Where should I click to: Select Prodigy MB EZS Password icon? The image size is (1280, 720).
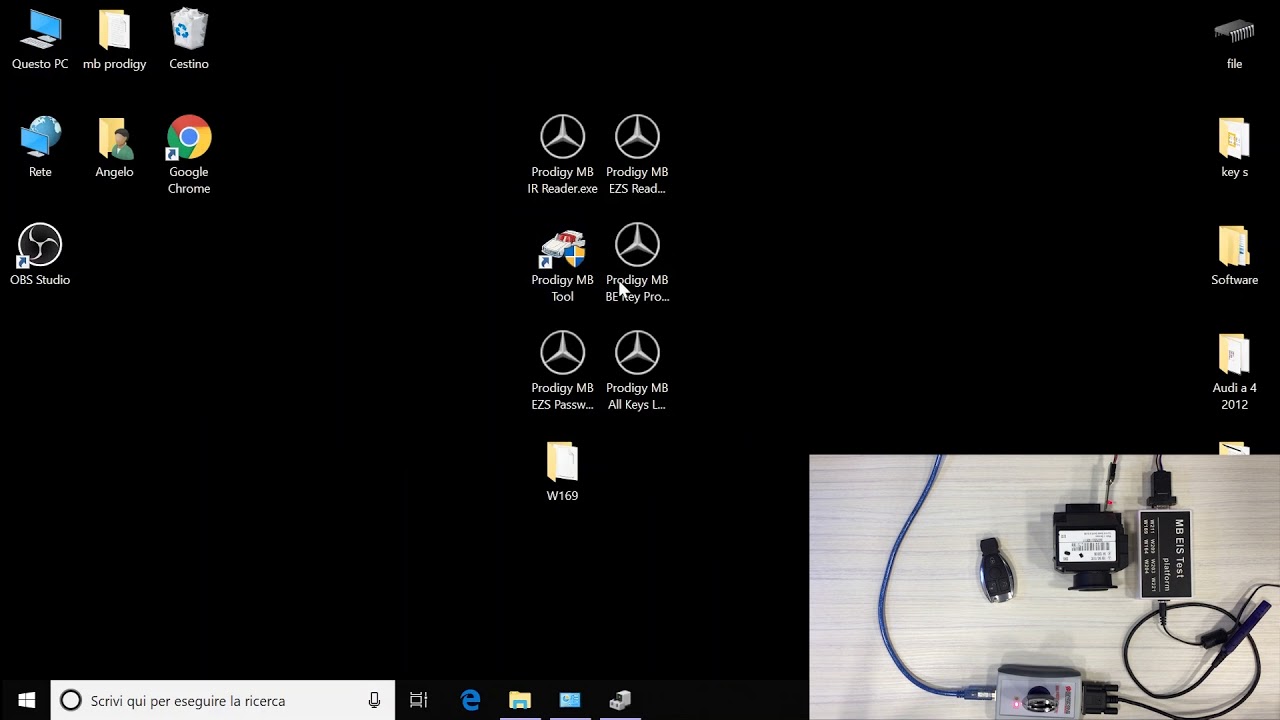pyautogui.click(x=562, y=371)
